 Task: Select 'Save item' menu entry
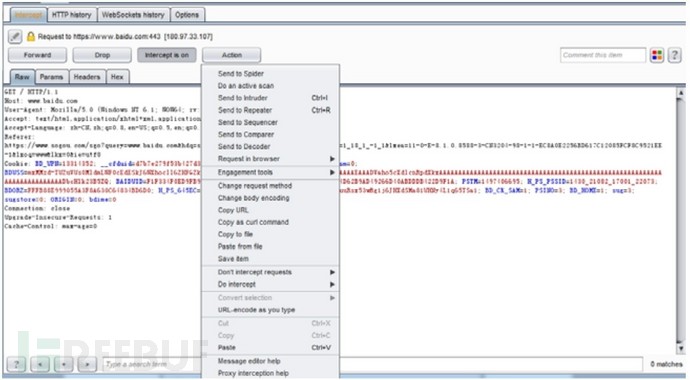click(271, 259)
